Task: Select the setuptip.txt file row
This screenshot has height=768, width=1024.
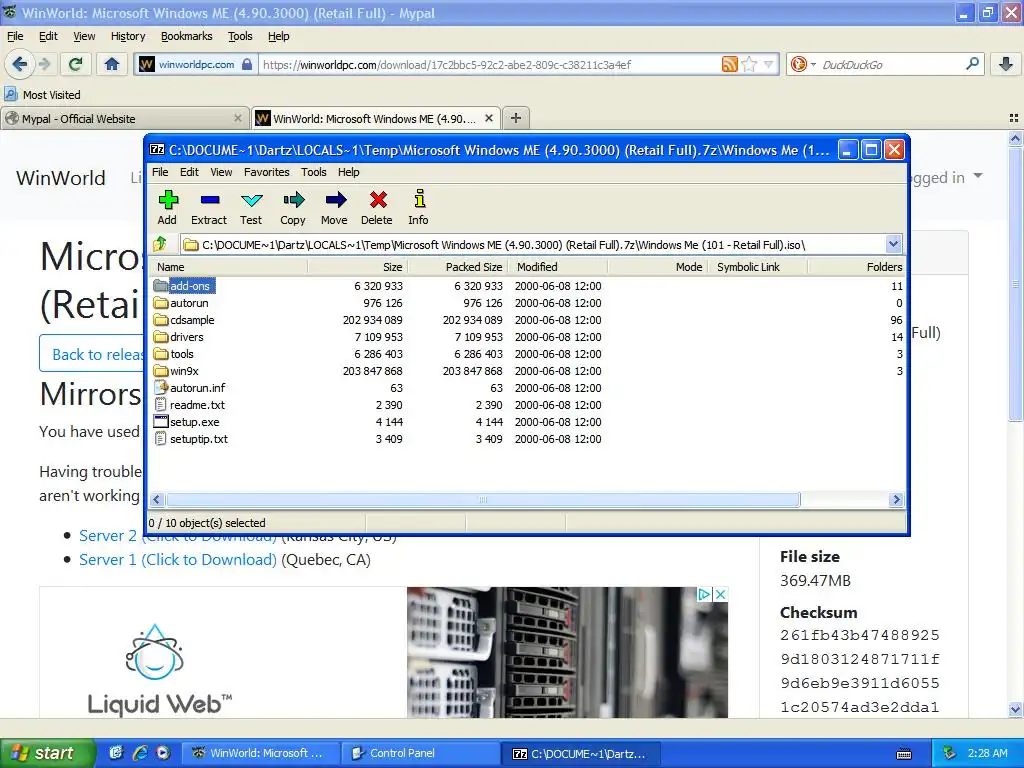Action: pos(526,439)
